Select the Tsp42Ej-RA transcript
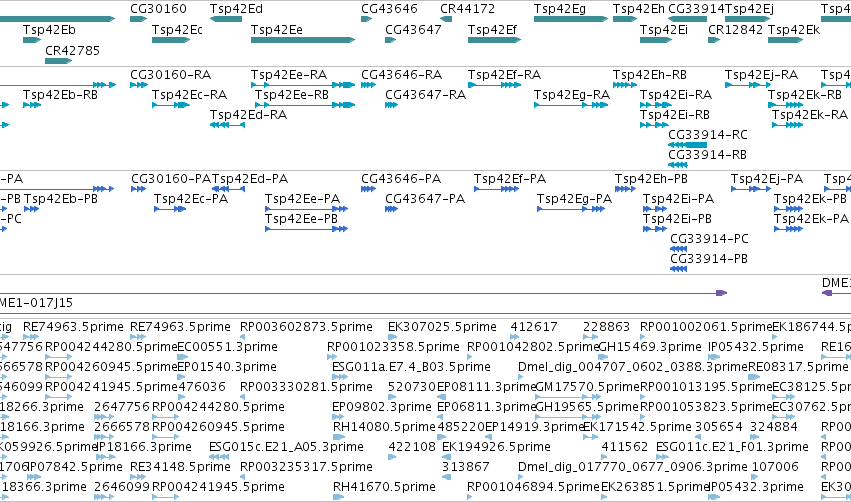 (x=748, y=85)
